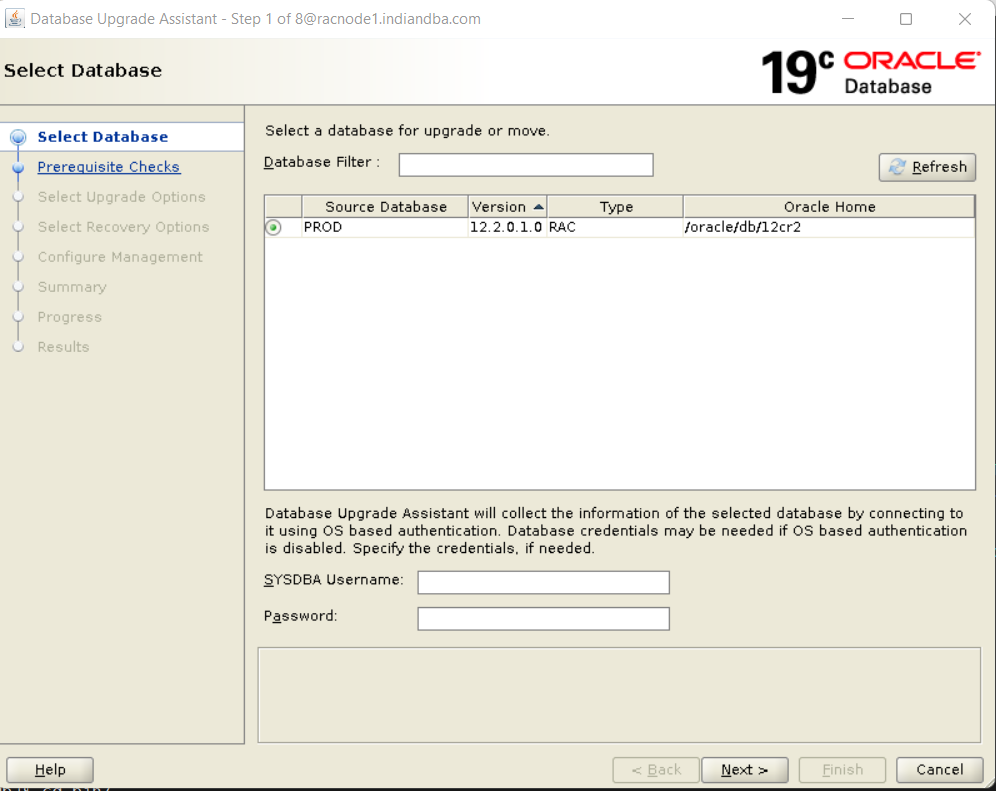Click the Type column header

click(x=616, y=207)
